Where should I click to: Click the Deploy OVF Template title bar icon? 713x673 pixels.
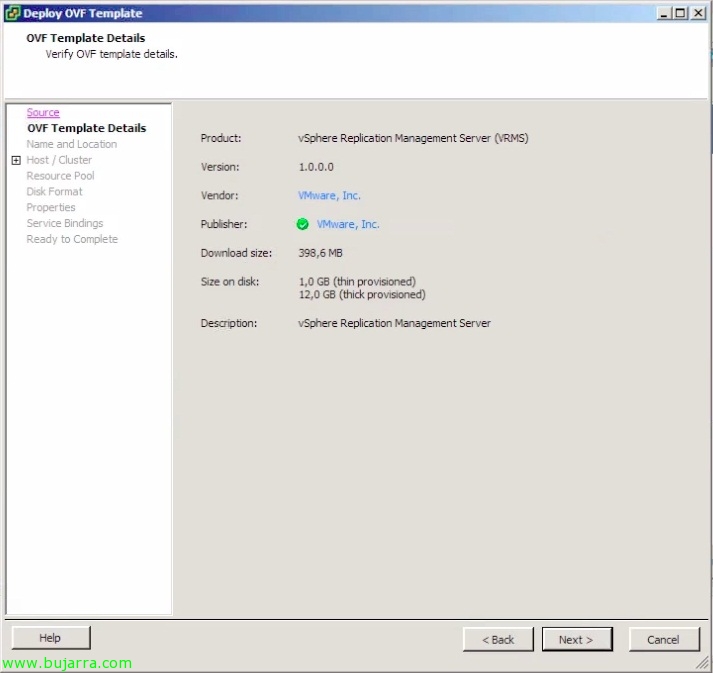[x=12, y=13]
